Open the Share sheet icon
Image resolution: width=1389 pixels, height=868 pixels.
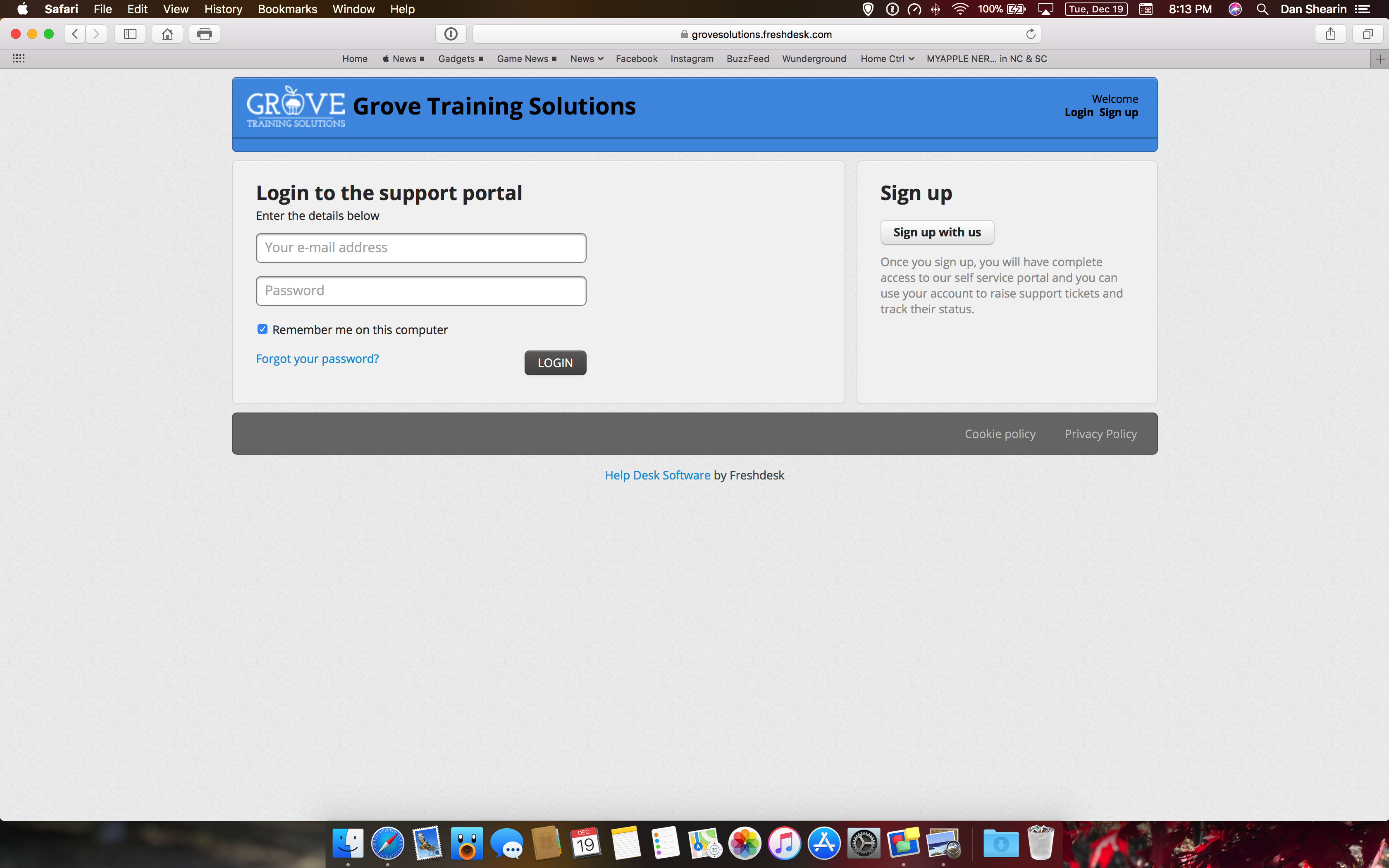(x=1330, y=34)
